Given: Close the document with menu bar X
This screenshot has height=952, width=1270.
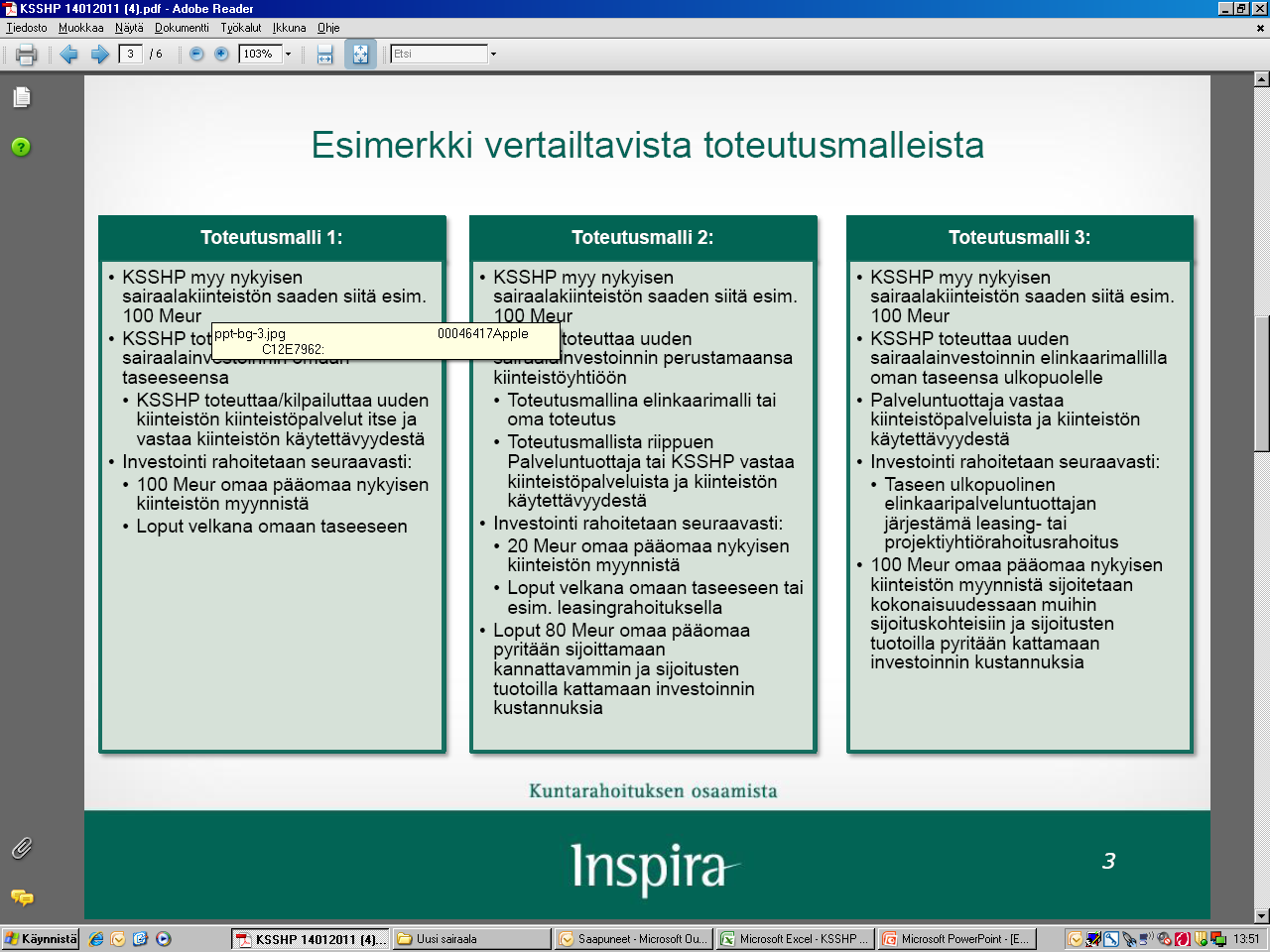Looking at the screenshot, I should click(x=1261, y=28).
